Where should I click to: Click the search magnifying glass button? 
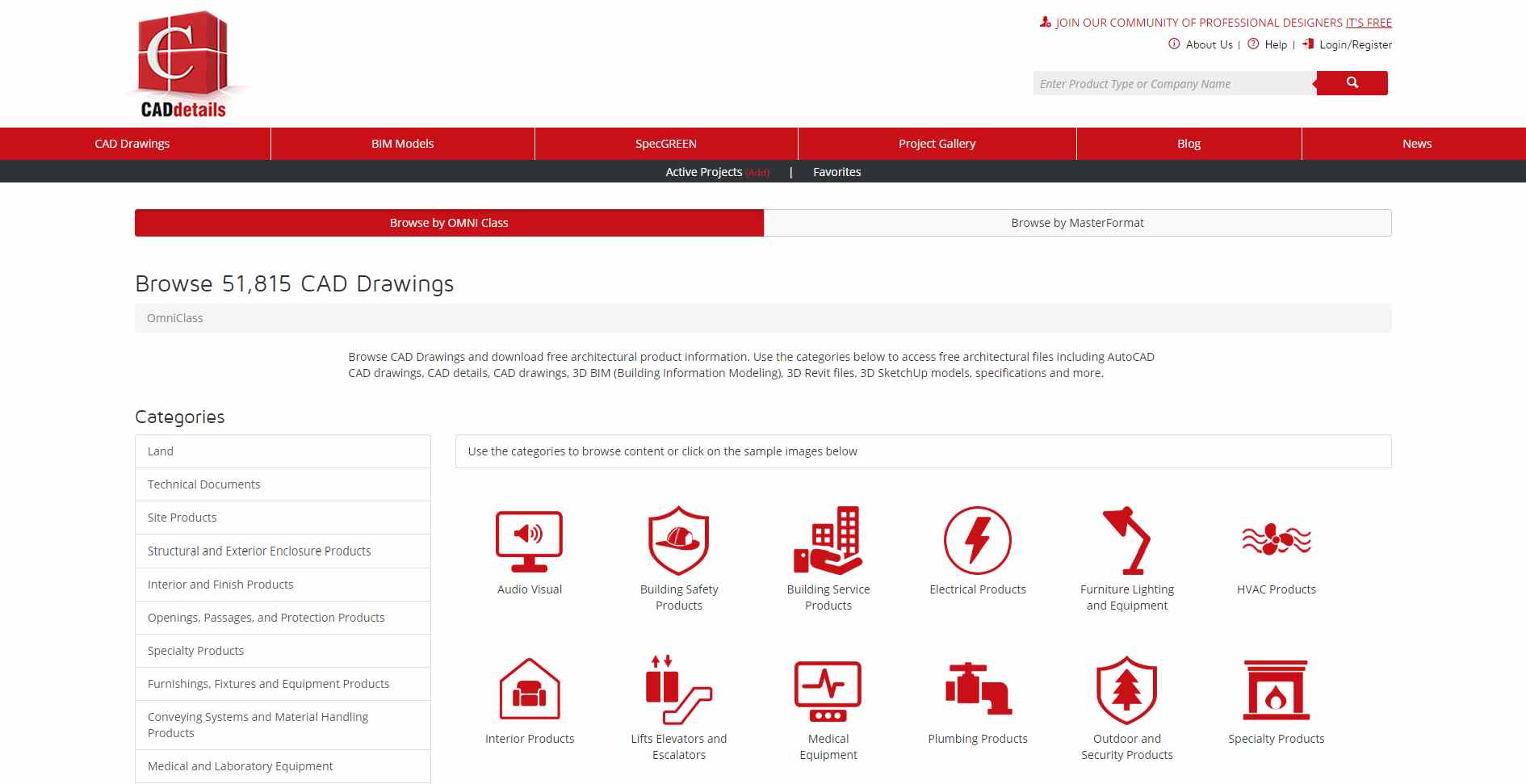(1351, 82)
